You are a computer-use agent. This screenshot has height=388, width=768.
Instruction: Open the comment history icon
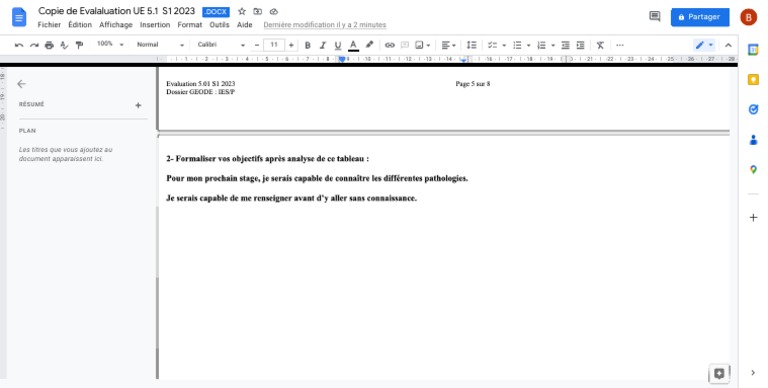tap(654, 17)
